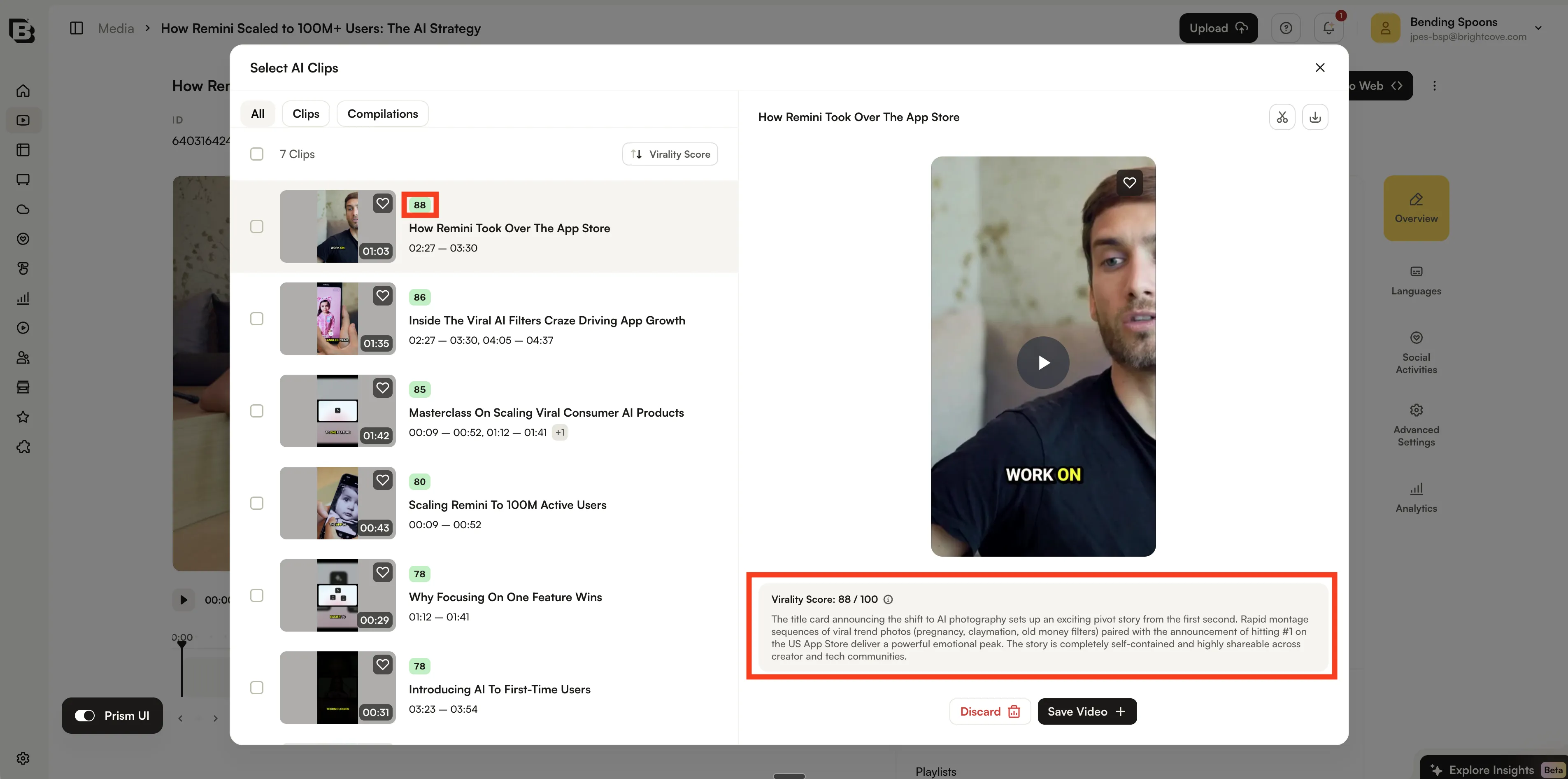The width and height of the screenshot is (1568, 779).
Task: Open the monitor display sidebar icon
Action: click(23, 180)
